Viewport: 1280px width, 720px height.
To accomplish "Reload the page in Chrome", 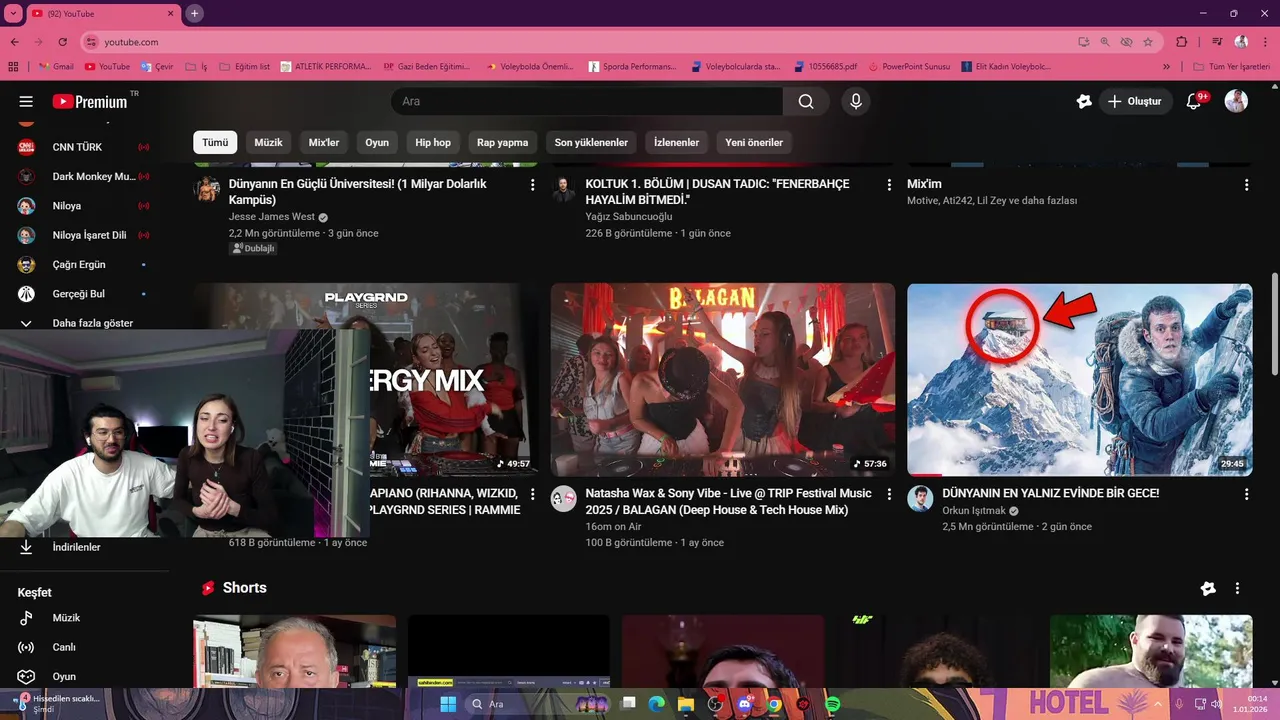I will [x=63, y=42].
